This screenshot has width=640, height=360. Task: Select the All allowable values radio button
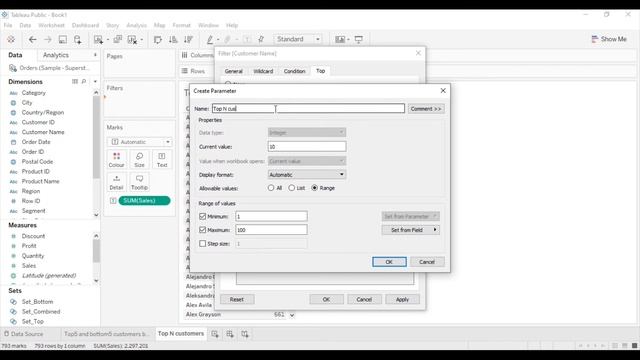tap(271, 188)
